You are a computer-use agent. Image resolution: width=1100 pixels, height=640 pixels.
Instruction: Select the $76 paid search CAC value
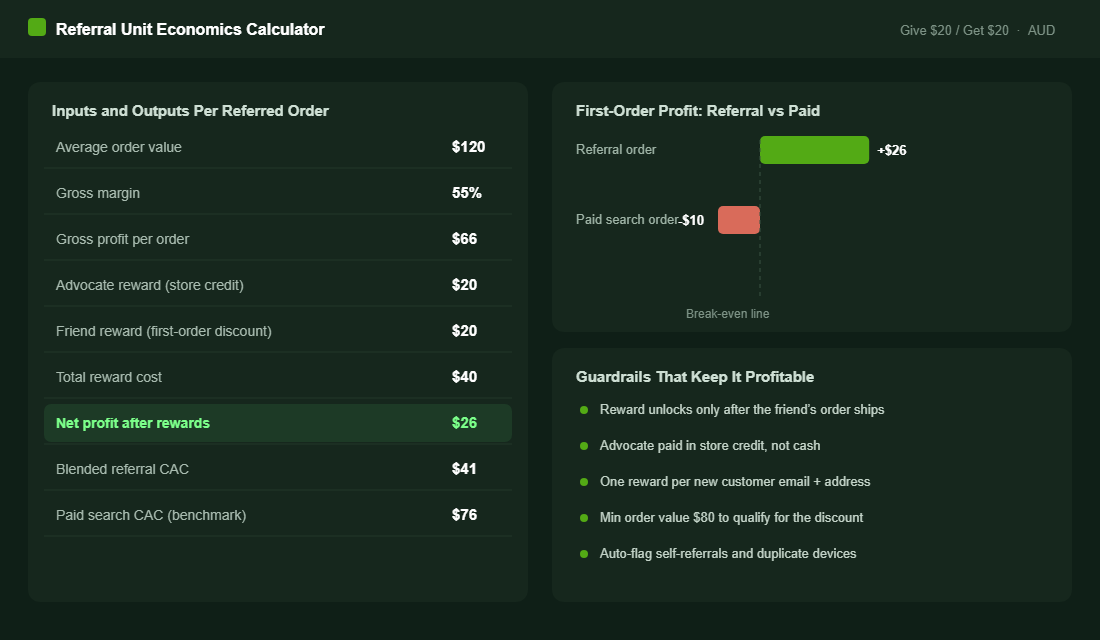coord(464,514)
